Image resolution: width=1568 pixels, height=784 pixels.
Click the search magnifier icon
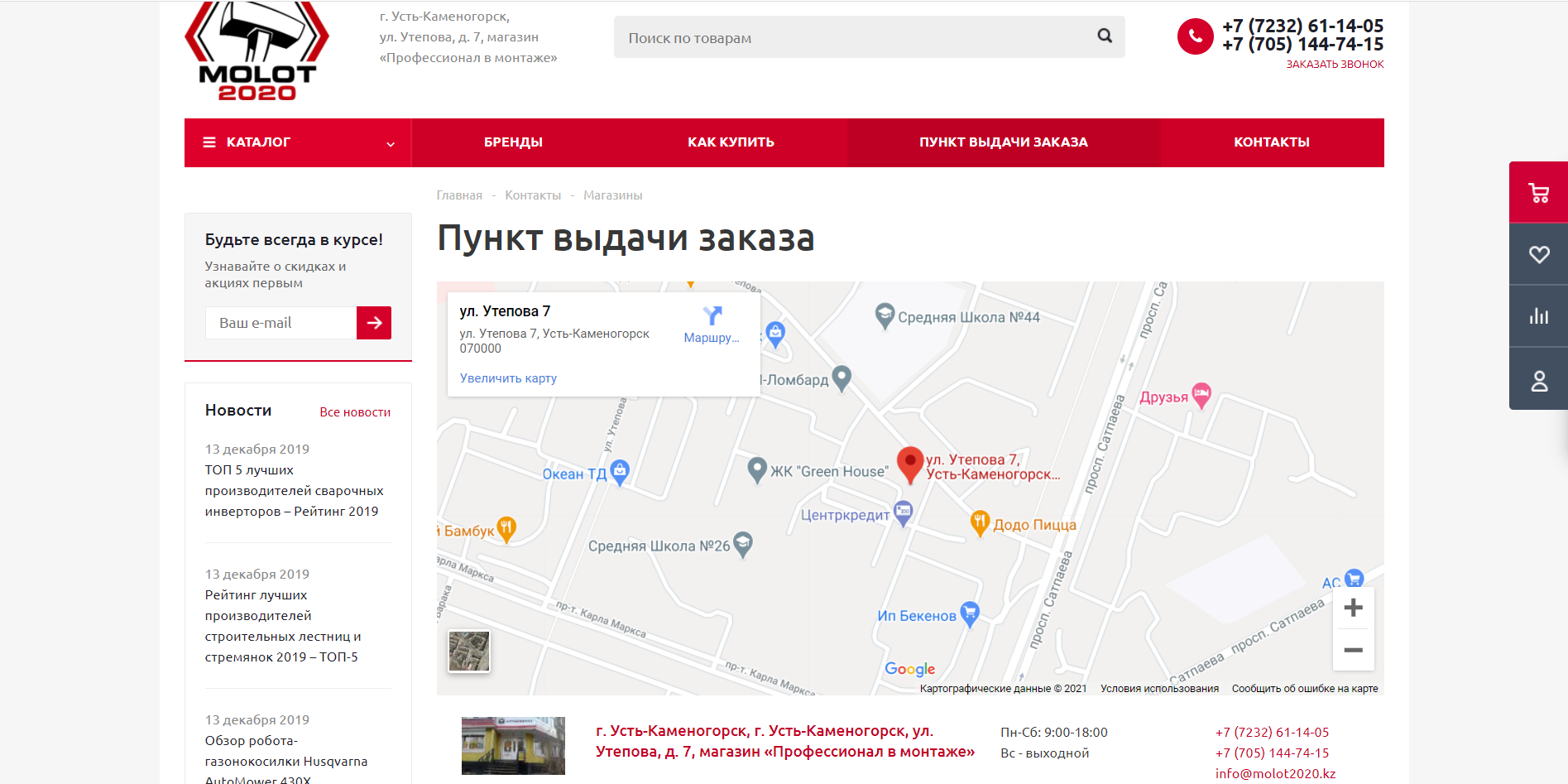click(x=1105, y=36)
